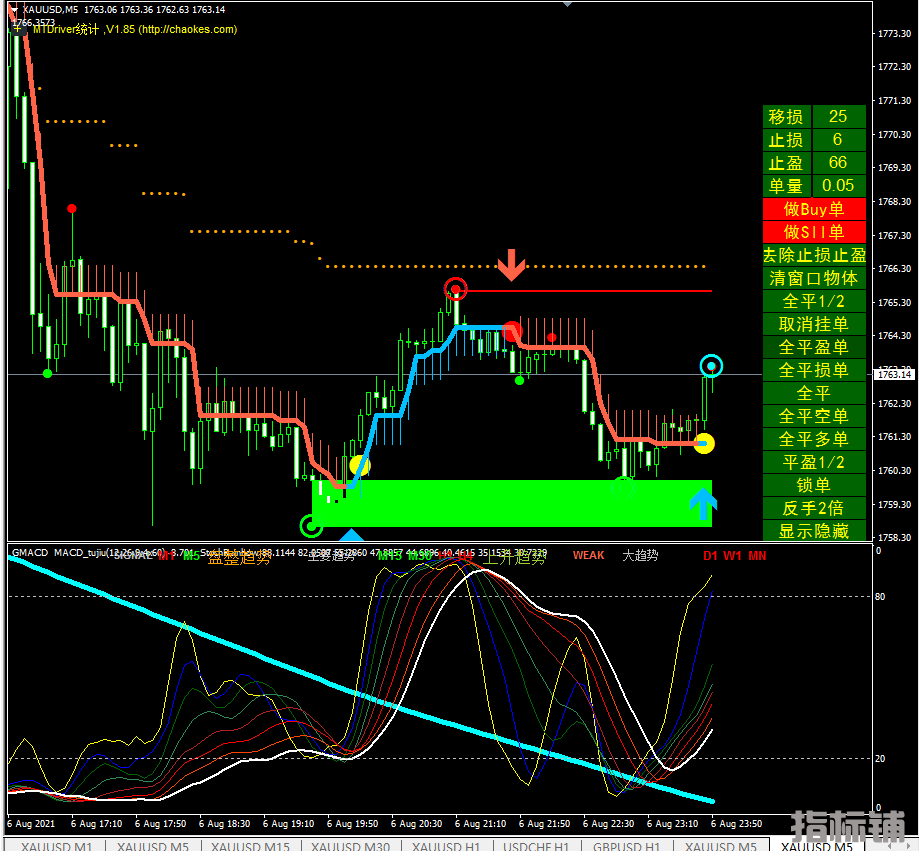919x851 pixels.
Task: Click the red ringed target at swing high
Action: click(x=456, y=290)
